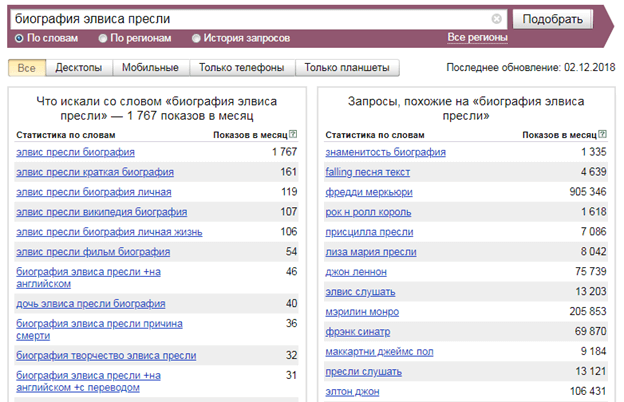The image size is (624, 402).
Task: Open 'элвис пресли биография личная жизнь' link
Action: (x=109, y=232)
